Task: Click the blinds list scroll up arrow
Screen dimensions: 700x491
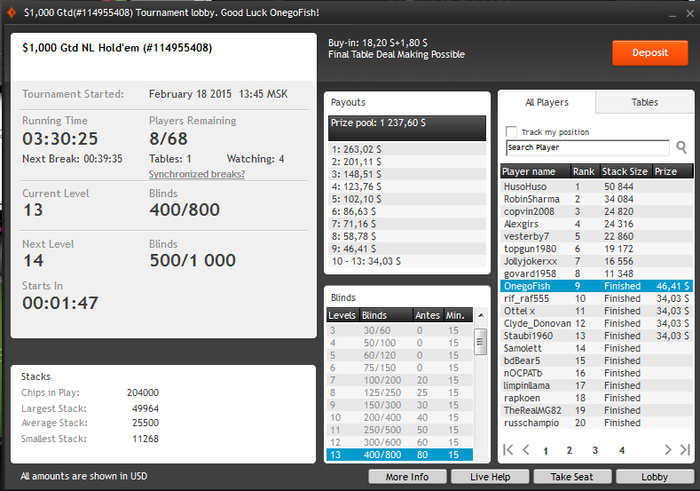Action: pyautogui.click(x=481, y=315)
